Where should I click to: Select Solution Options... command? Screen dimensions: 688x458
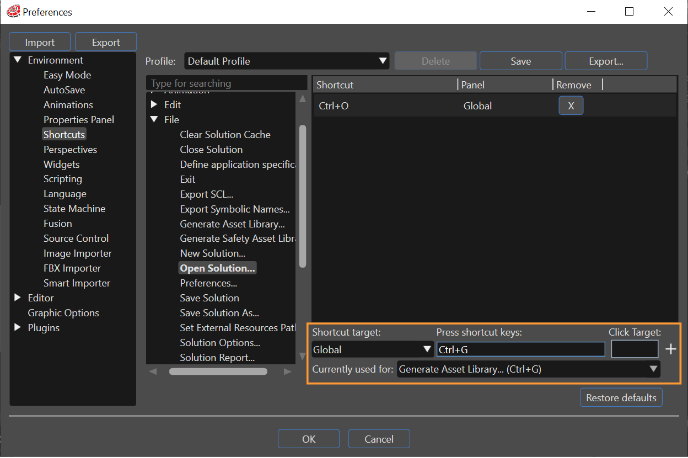[220, 343]
